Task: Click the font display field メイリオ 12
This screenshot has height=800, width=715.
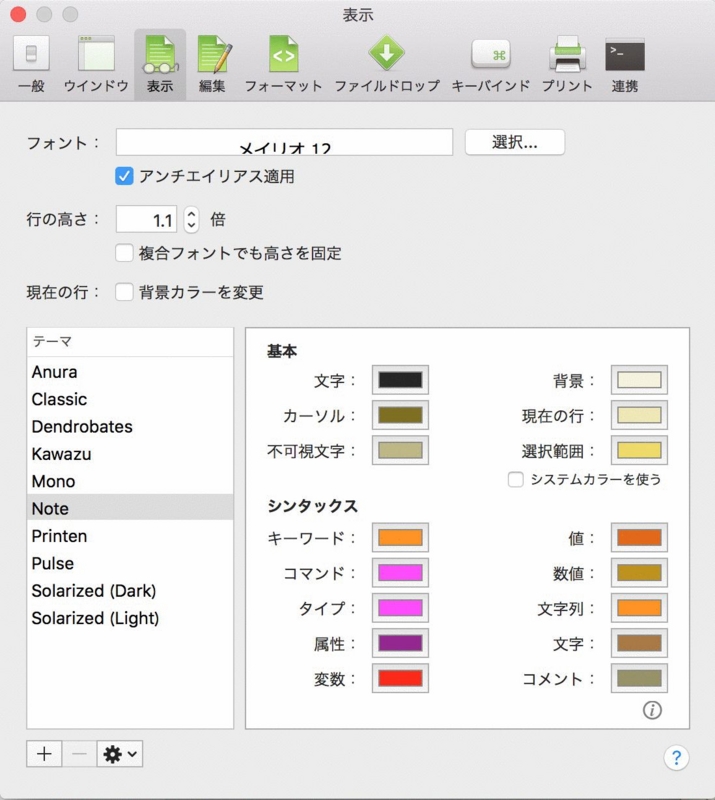Action: [284, 142]
